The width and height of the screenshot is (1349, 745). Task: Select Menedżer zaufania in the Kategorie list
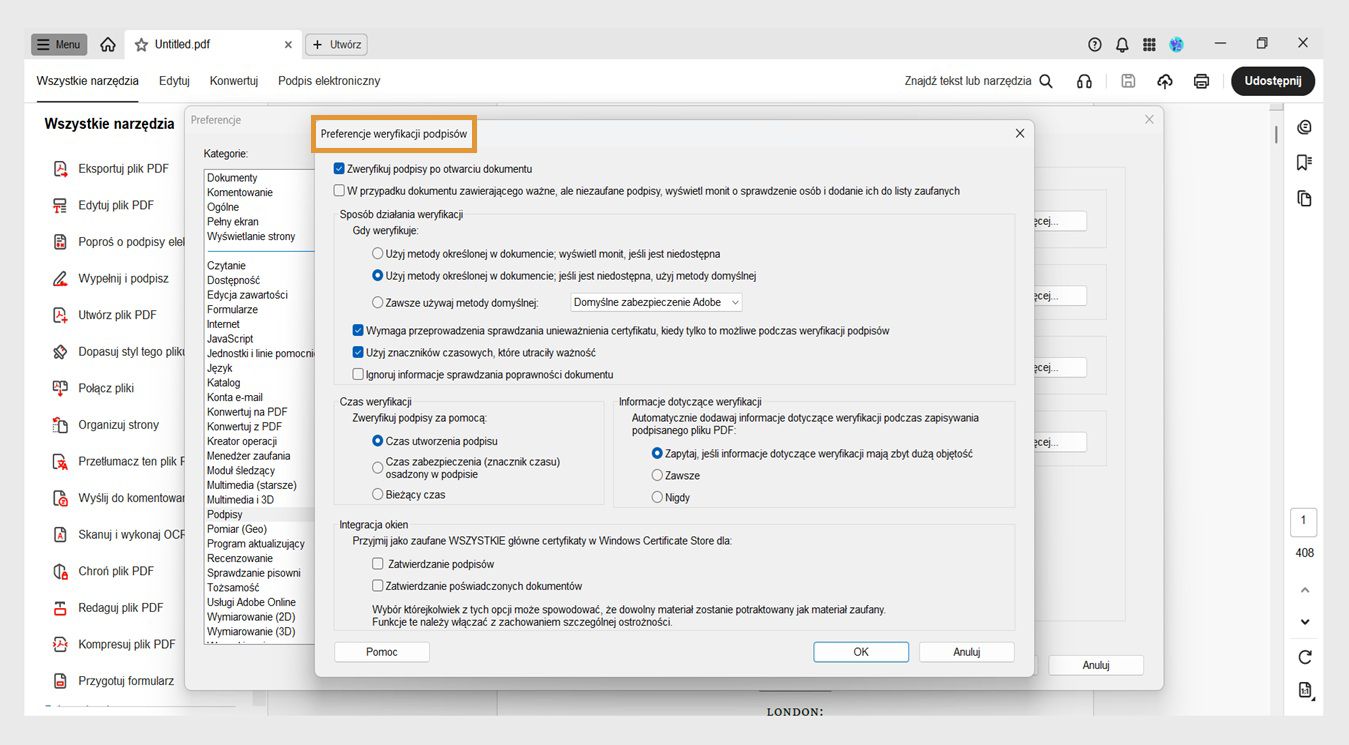249,456
